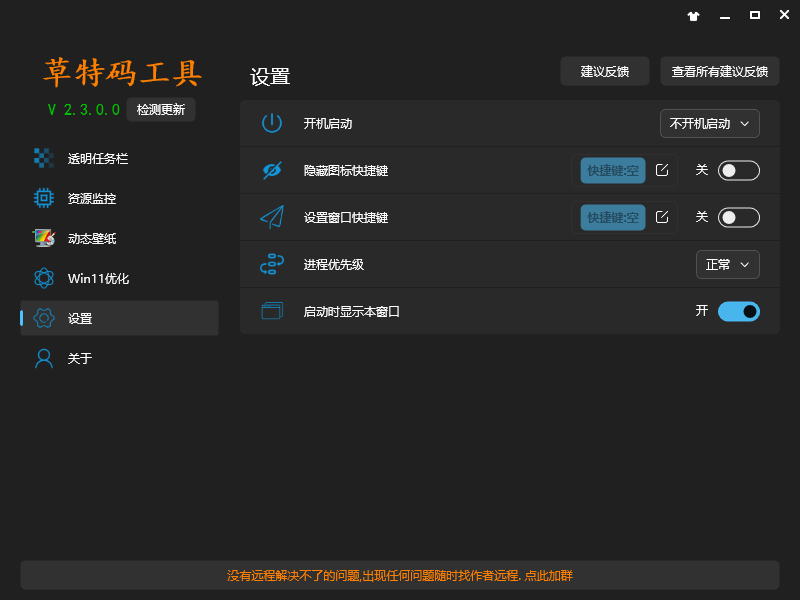Click the 设置 page heading

(x=270, y=77)
